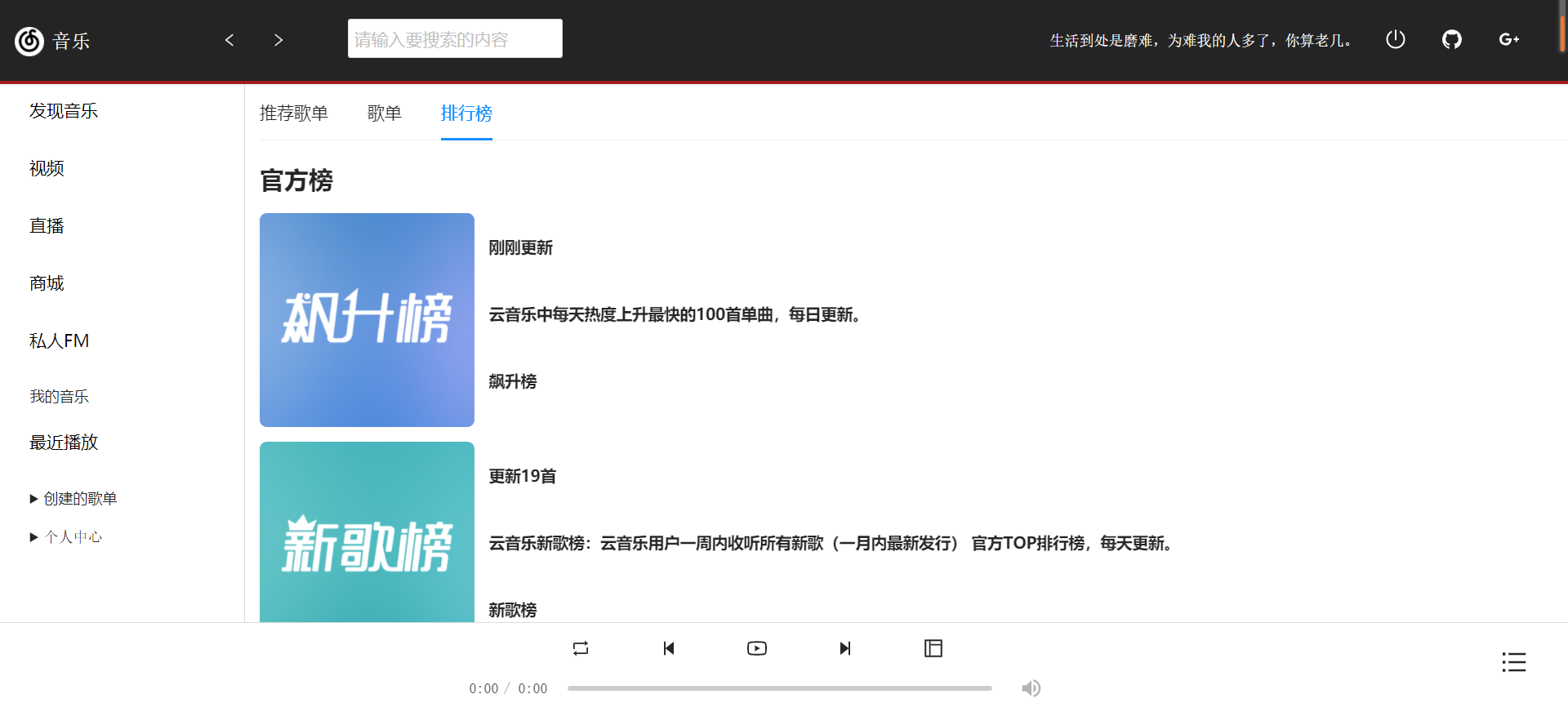This screenshot has height=703, width=1568.
Task: Toggle the loop repeat mode icon
Action: [x=581, y=648]
